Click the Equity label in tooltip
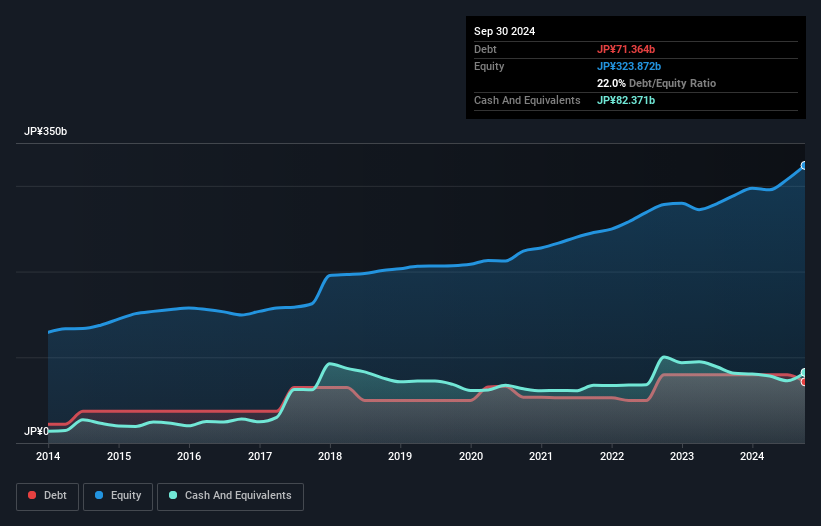This screenshot has width=821, height=526. click(489, 66)
